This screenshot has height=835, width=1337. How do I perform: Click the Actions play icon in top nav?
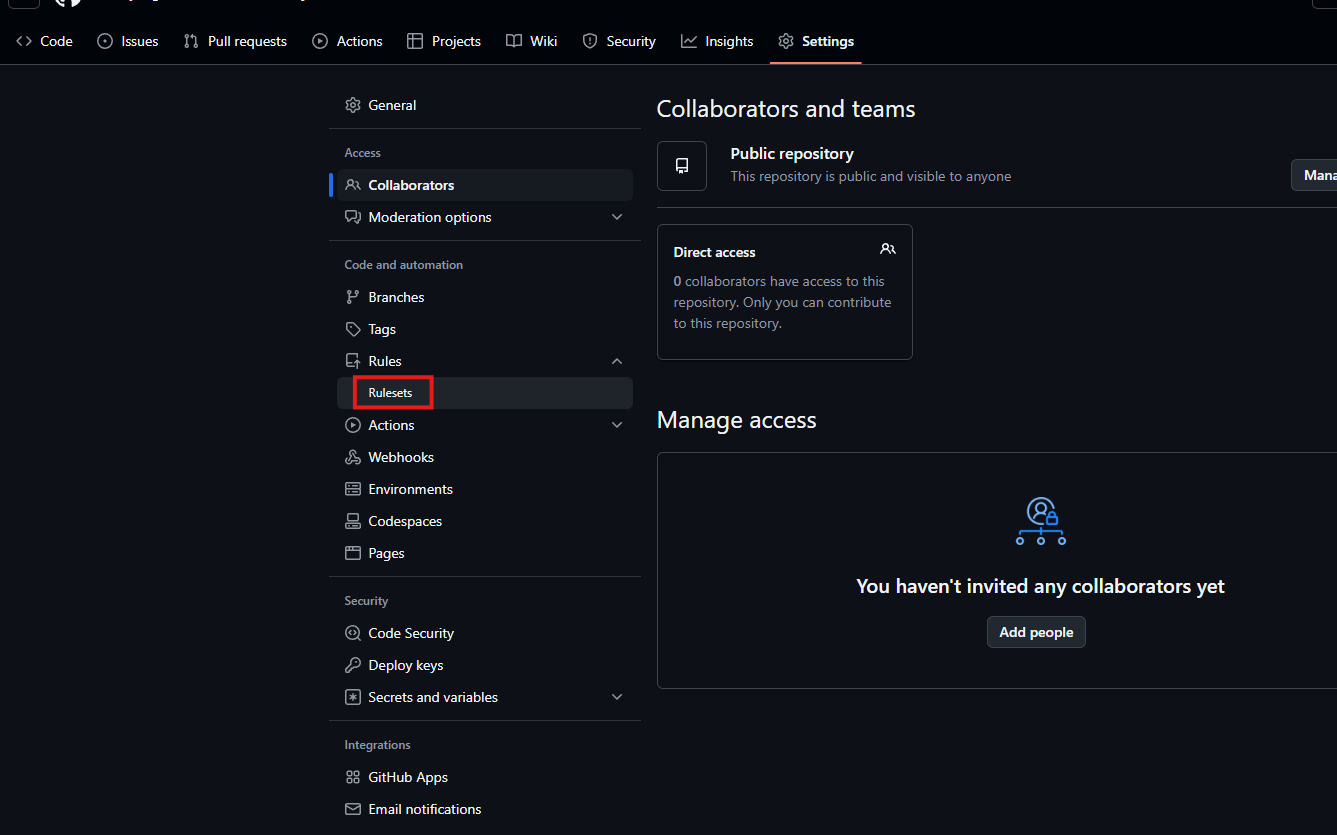320,41
